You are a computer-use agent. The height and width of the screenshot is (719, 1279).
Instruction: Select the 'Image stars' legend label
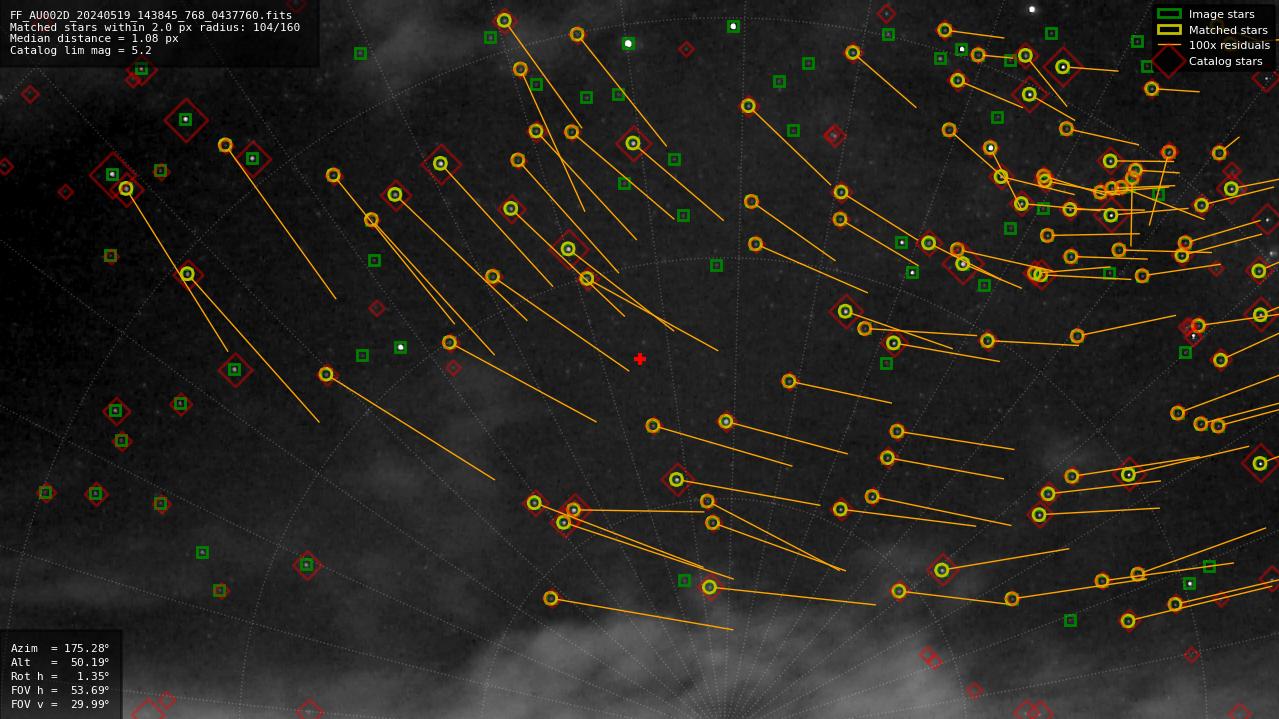1221,14
